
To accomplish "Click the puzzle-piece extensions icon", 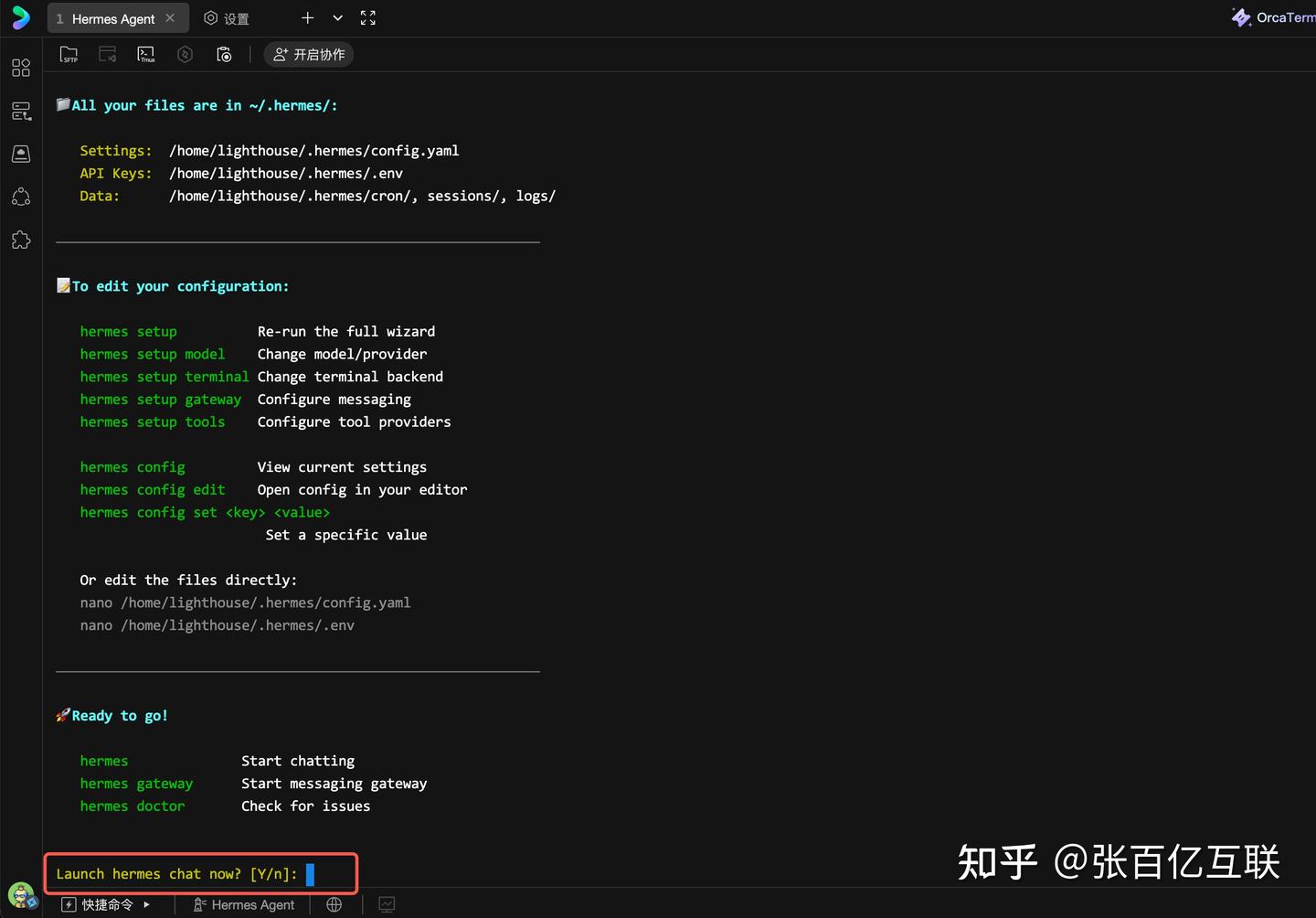I will pos(21,240).
